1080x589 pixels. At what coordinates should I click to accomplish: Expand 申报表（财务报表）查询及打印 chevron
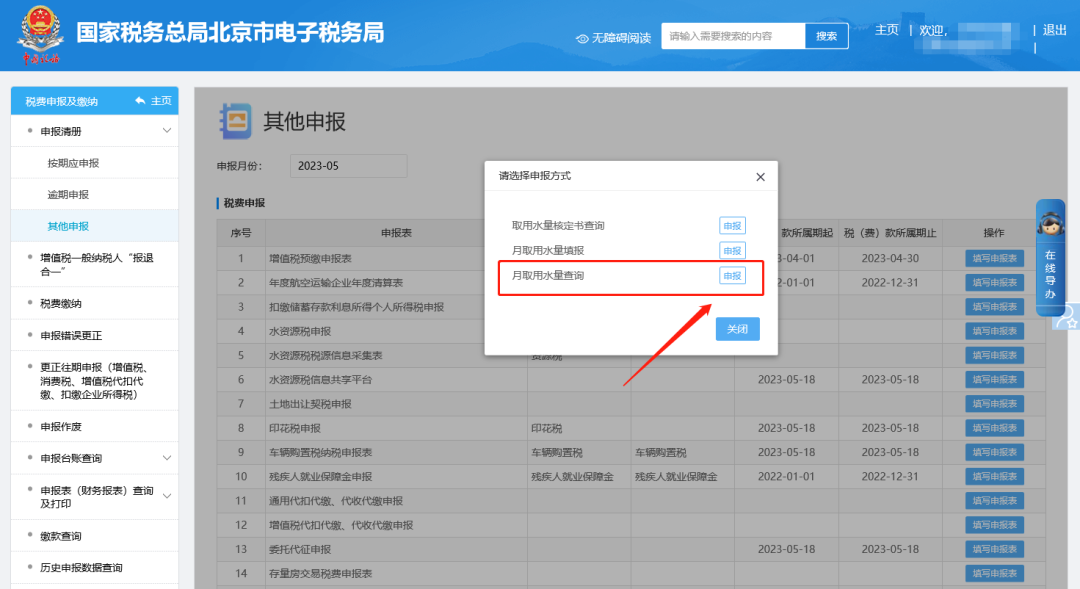tap(167, 496)
